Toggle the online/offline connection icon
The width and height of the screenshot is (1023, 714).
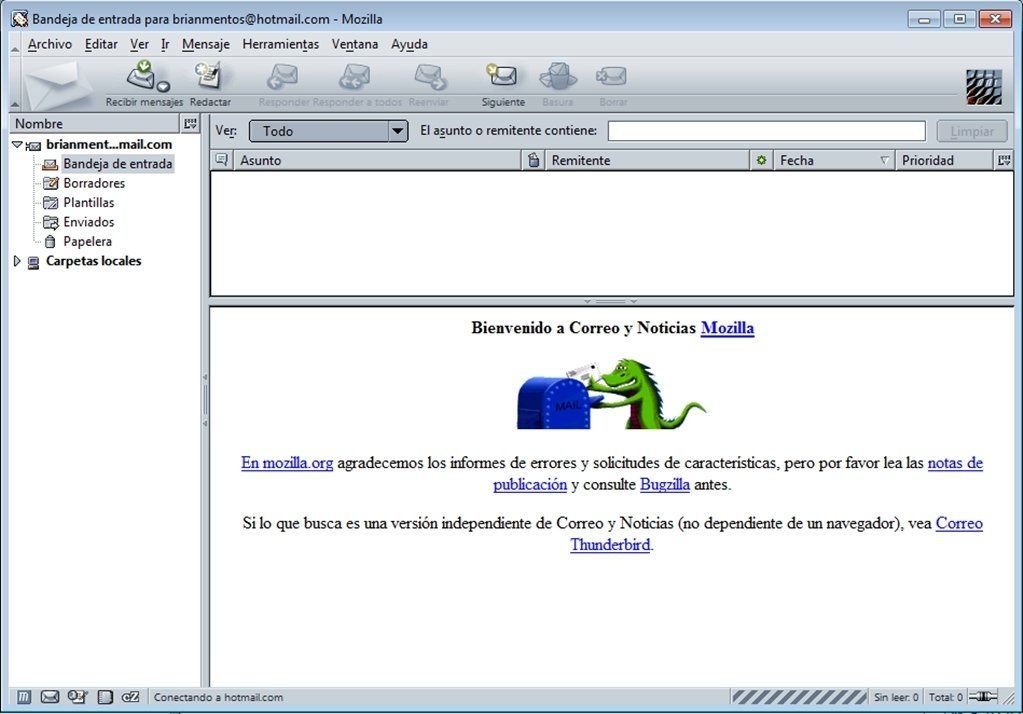click(984, 696)
